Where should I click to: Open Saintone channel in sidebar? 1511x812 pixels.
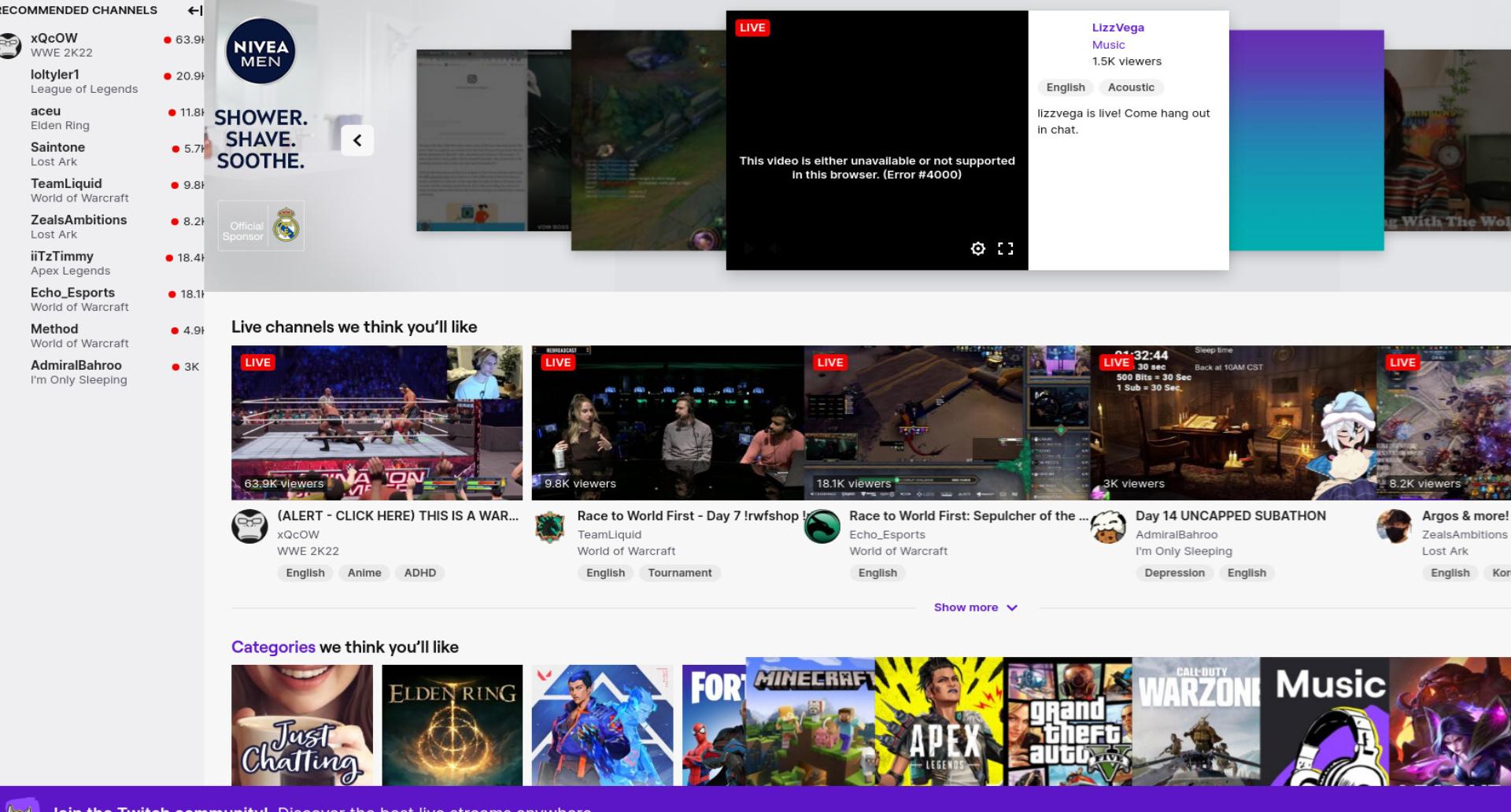[x=102, y=153]
